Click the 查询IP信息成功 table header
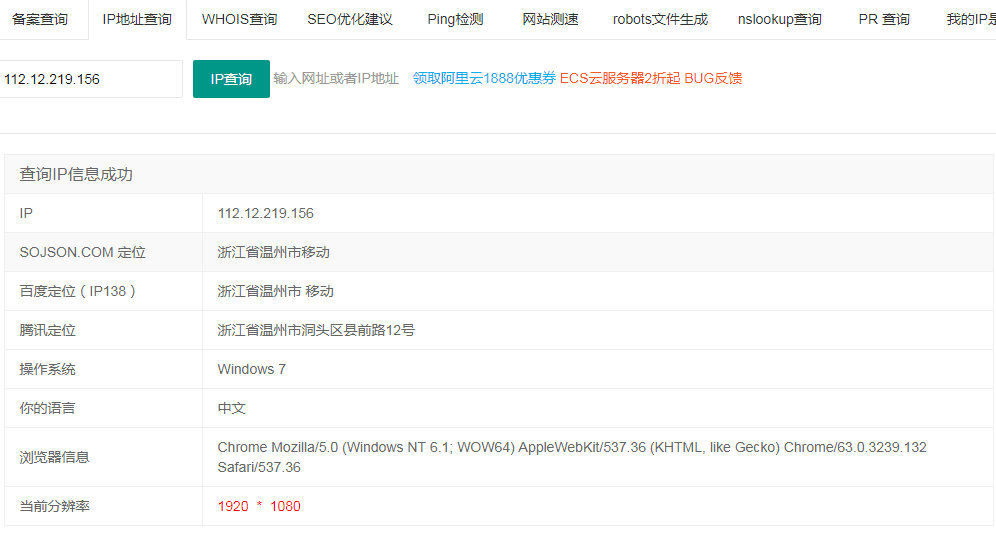The image size is (996, 539). point(499,175)
